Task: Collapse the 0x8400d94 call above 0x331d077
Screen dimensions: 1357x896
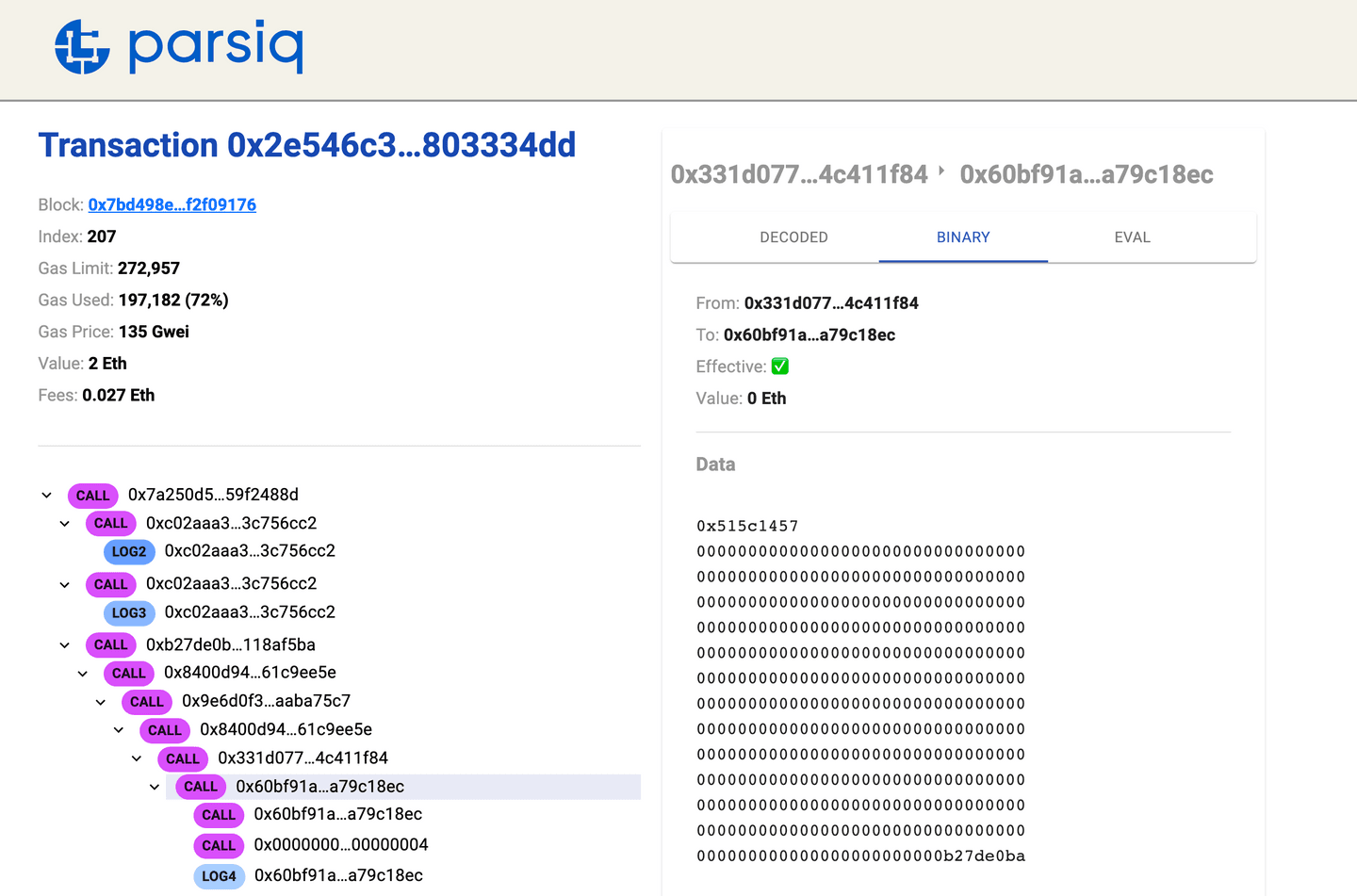Action: pos(119,729)
